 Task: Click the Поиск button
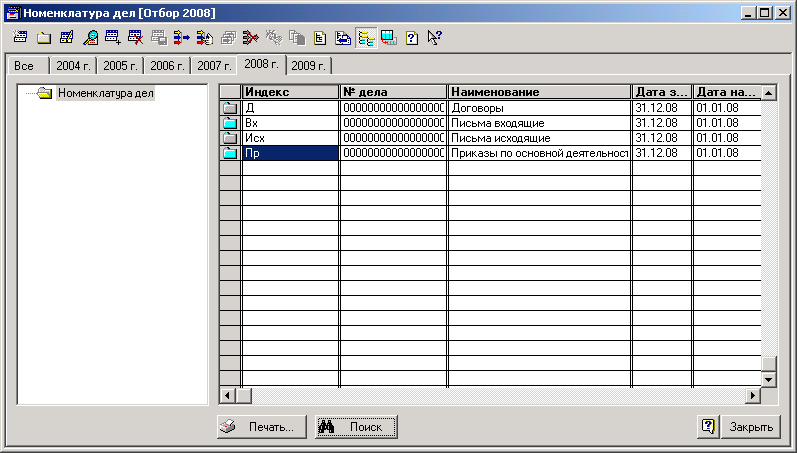(x=356, y=427)
